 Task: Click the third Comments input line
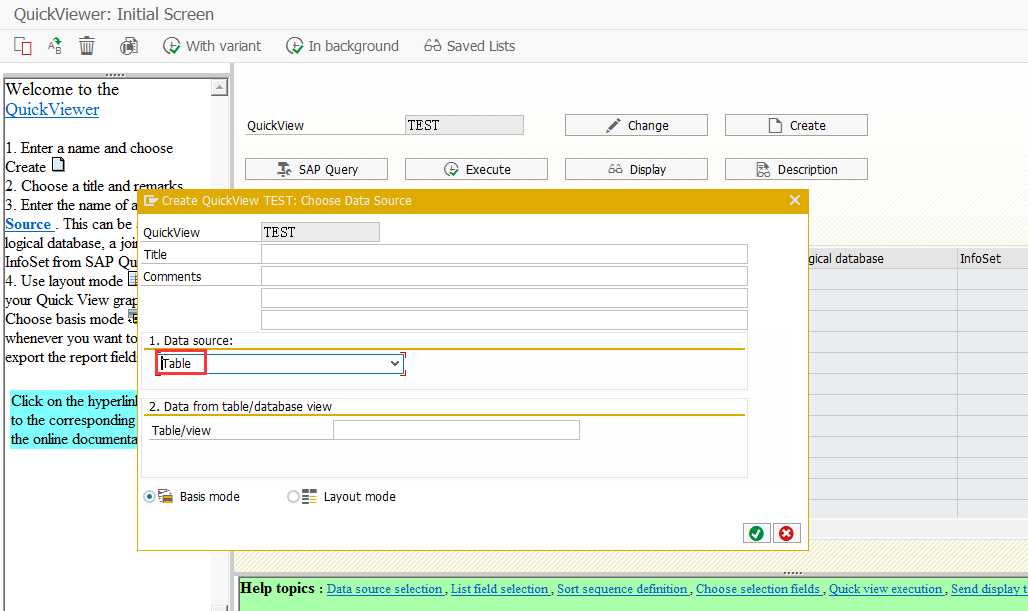pos(504,320)
